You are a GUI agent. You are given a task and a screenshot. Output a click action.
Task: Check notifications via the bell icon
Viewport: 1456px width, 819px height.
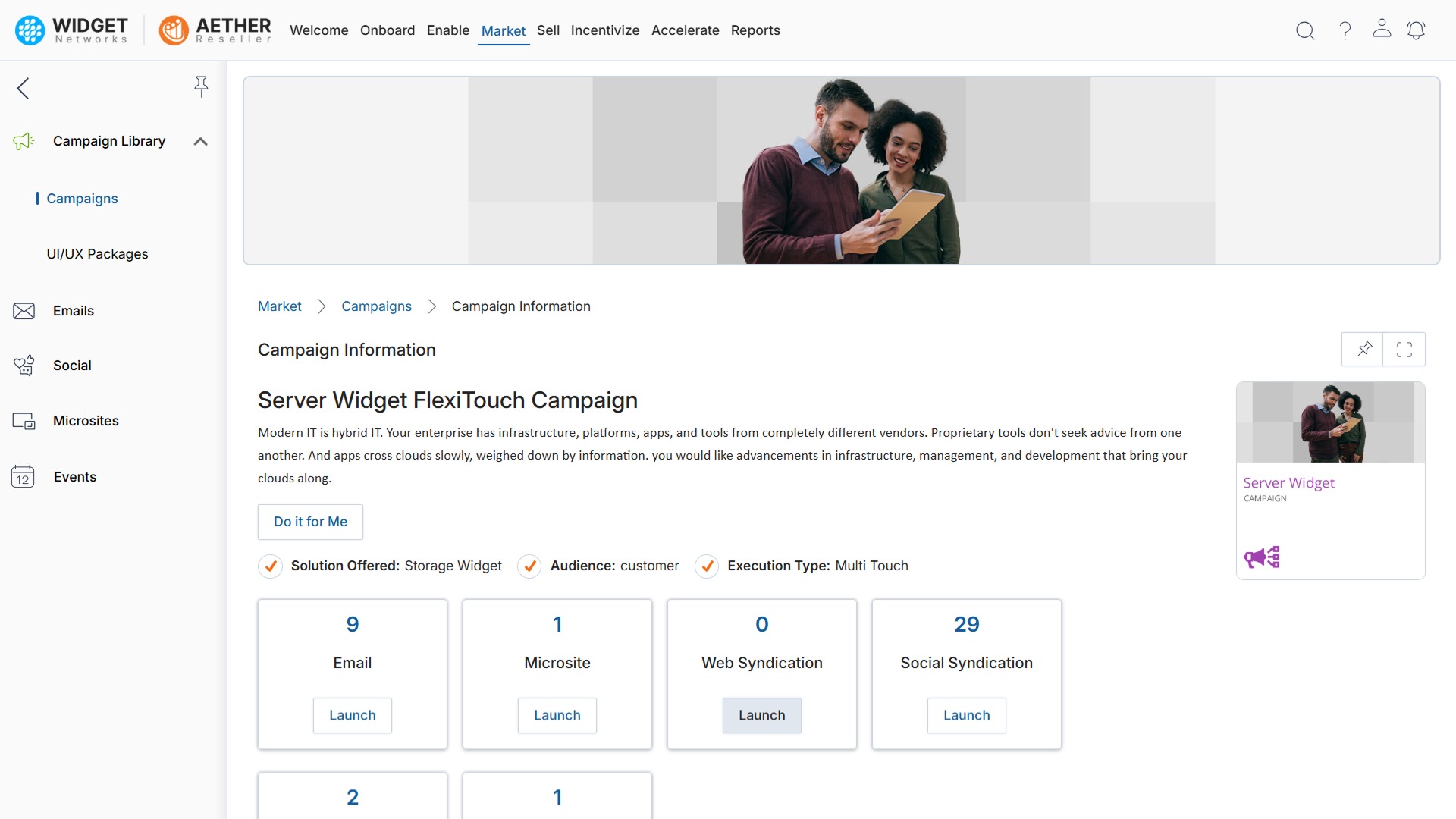point(1417,30)
